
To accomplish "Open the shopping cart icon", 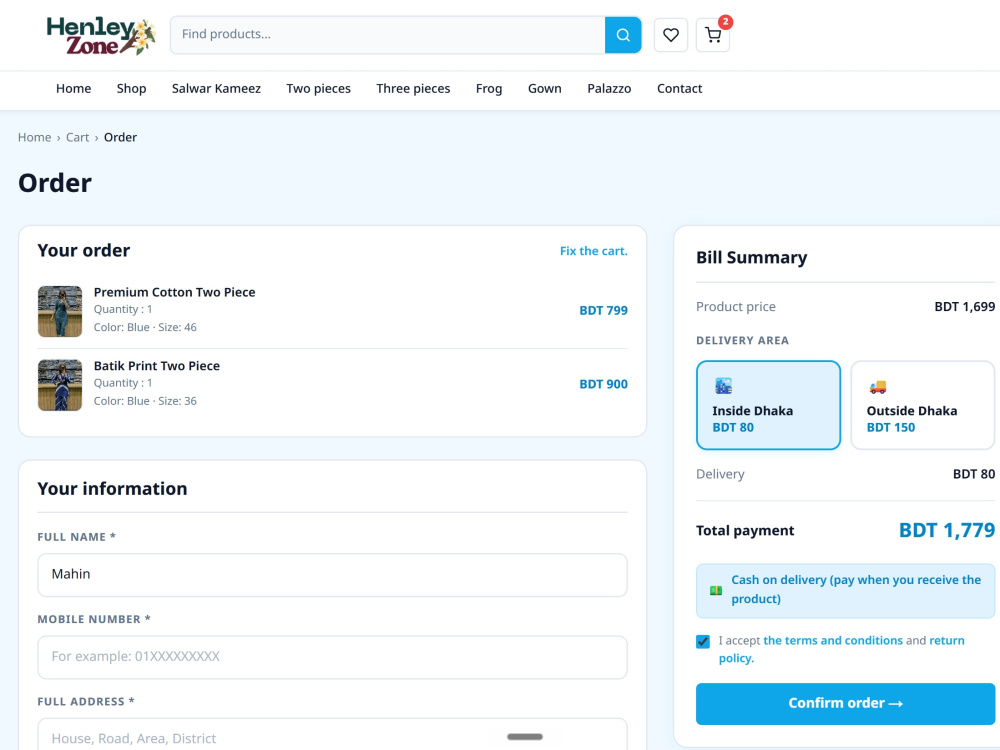I will pos(713,35).
